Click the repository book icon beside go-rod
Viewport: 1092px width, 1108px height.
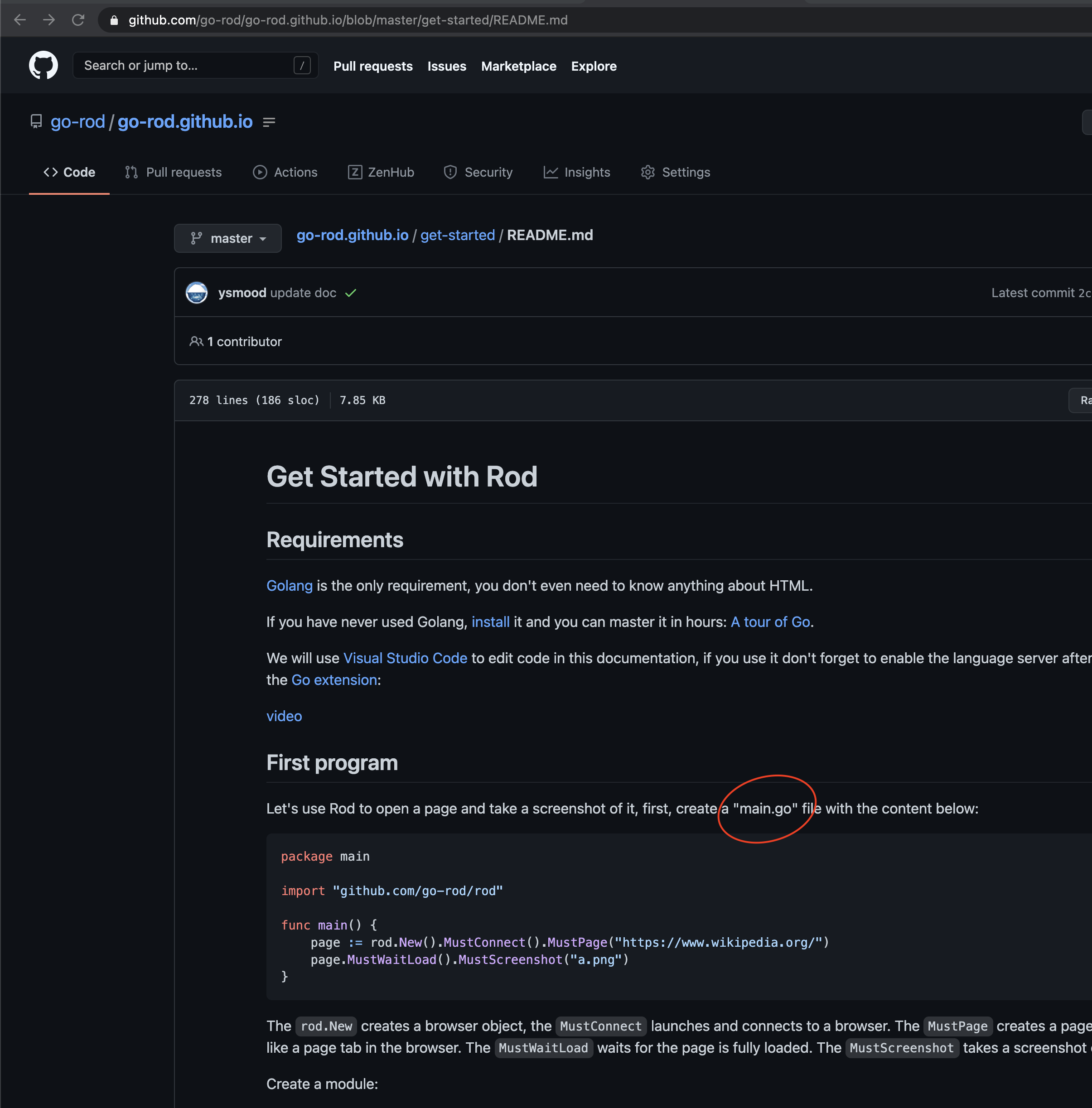(35, 121)
